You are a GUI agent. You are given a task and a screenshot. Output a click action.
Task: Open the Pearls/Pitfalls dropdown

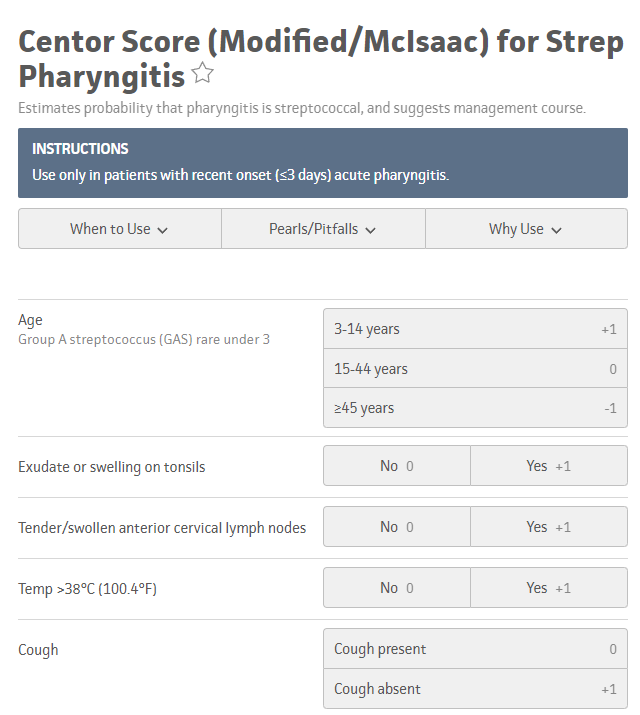click(322, 229)
